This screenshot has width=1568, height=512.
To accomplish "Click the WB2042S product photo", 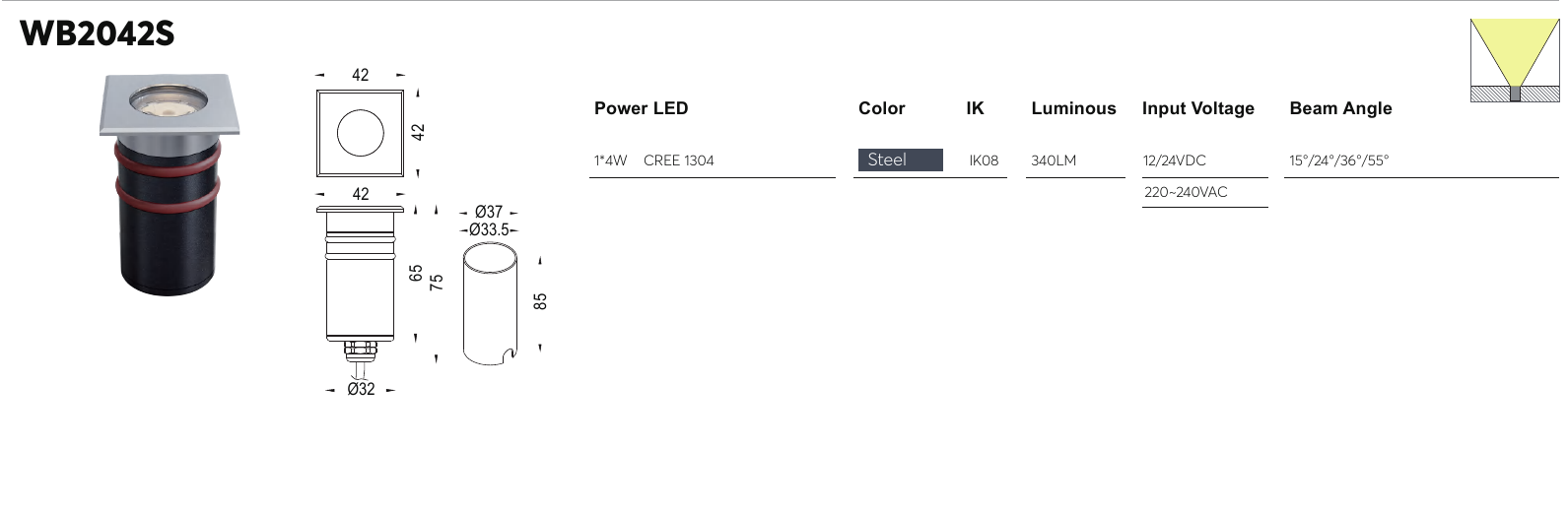I will (170, 185).
